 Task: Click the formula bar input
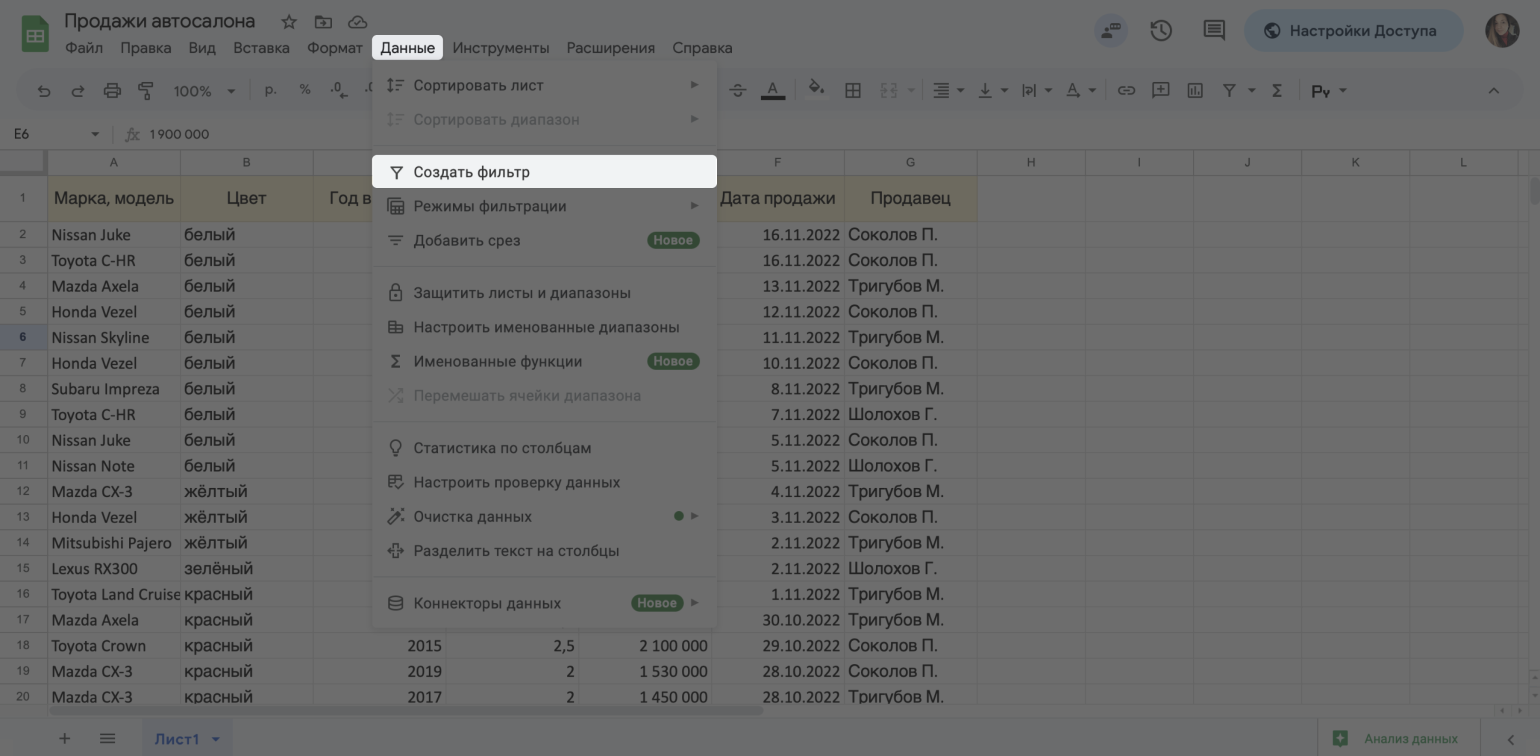840,134
